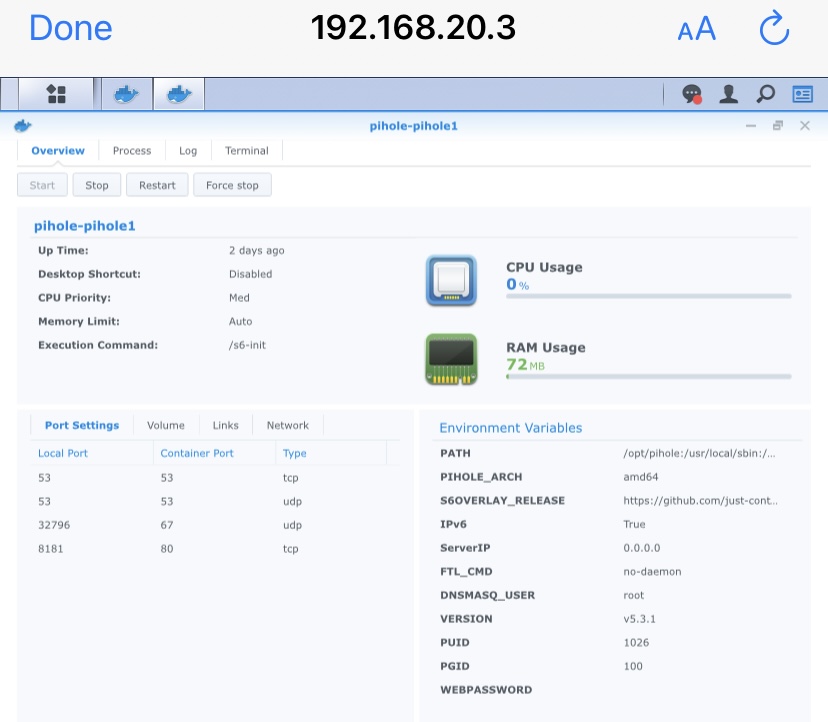Restart the pihole container
The width and height of the screenshot is (828, 722).
click(x=157, y=185)
